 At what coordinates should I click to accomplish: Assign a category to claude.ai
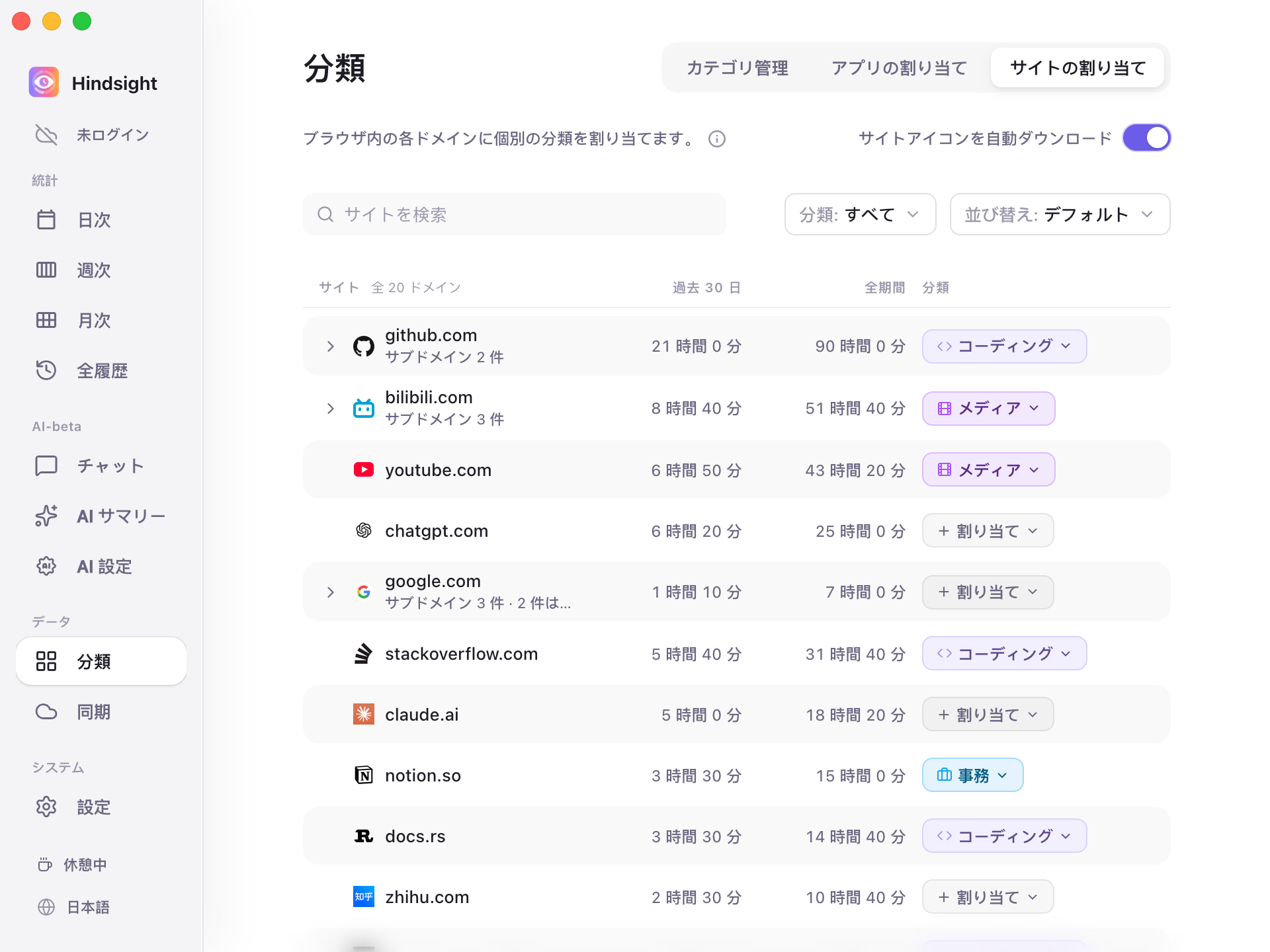point(988,714)
